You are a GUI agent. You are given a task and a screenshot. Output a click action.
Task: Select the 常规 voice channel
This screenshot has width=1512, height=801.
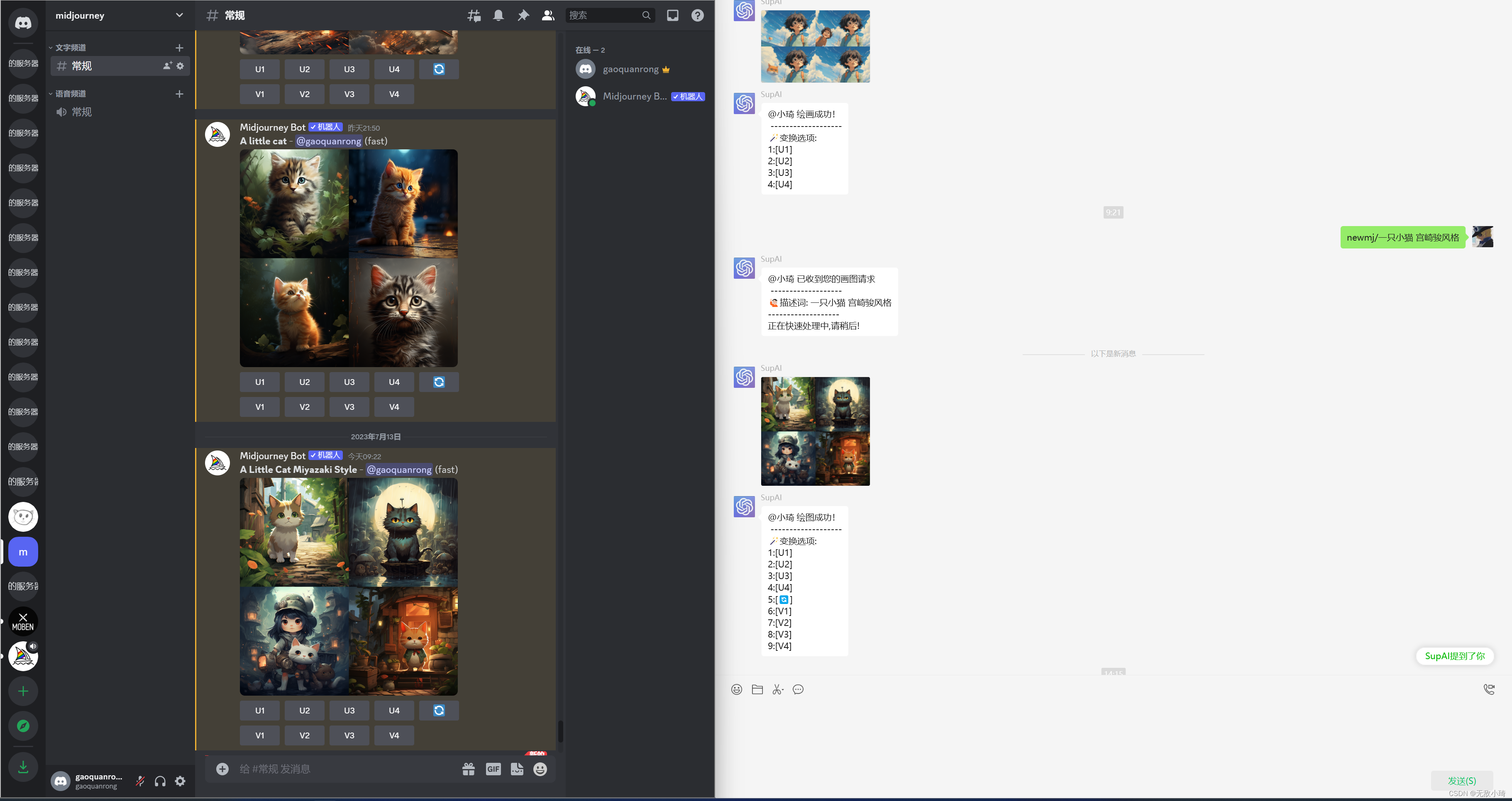point(82,112)
